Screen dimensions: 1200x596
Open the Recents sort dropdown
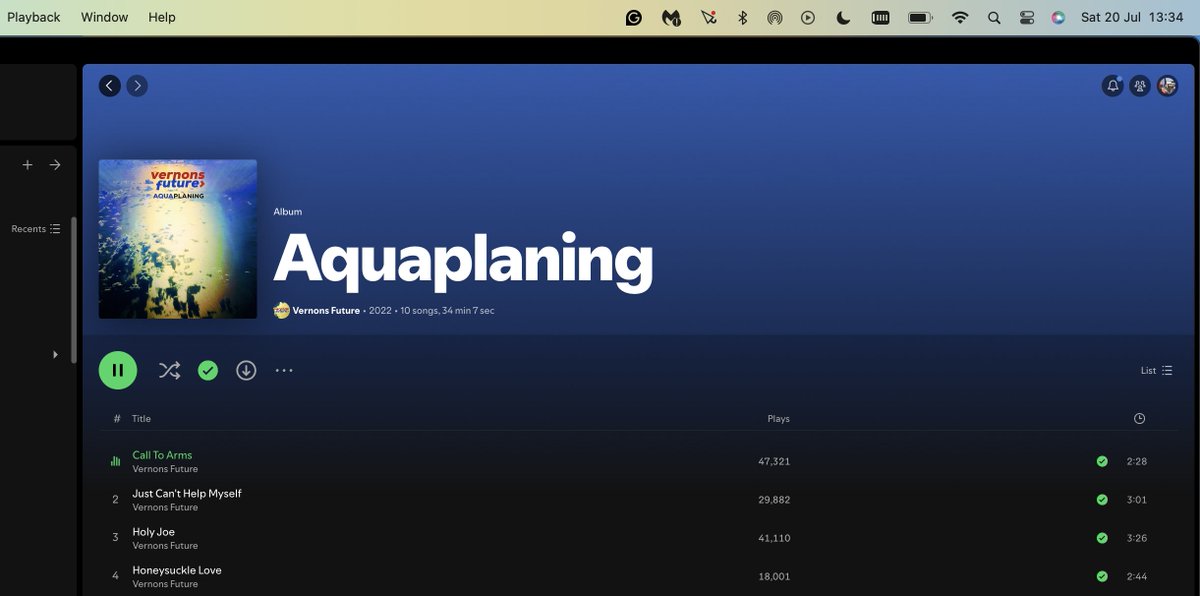pos(36,229)
